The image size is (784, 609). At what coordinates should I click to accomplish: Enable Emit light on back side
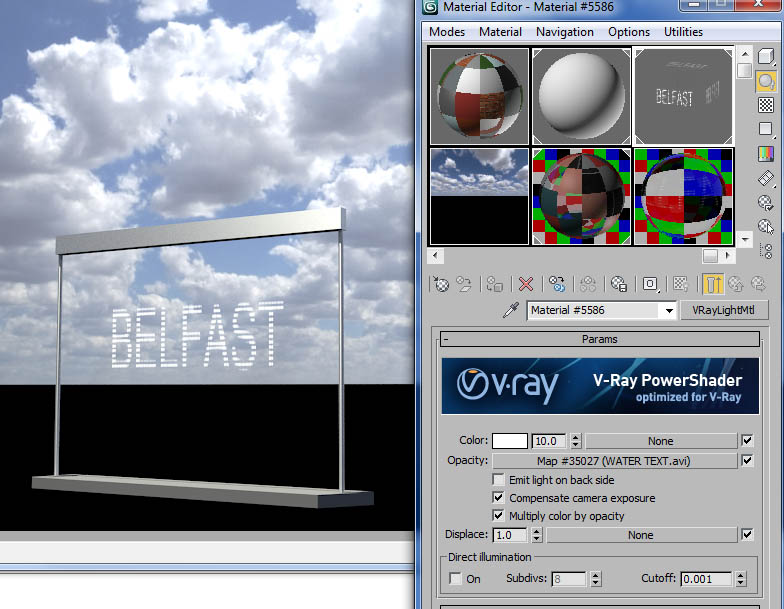click(498, 480)
